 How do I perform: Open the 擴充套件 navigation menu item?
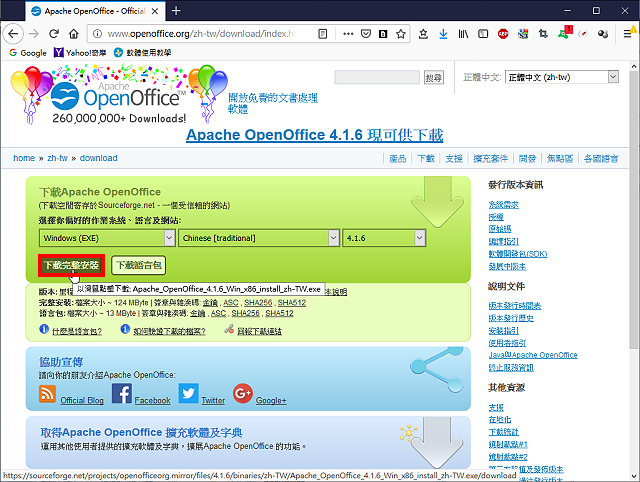491,158
